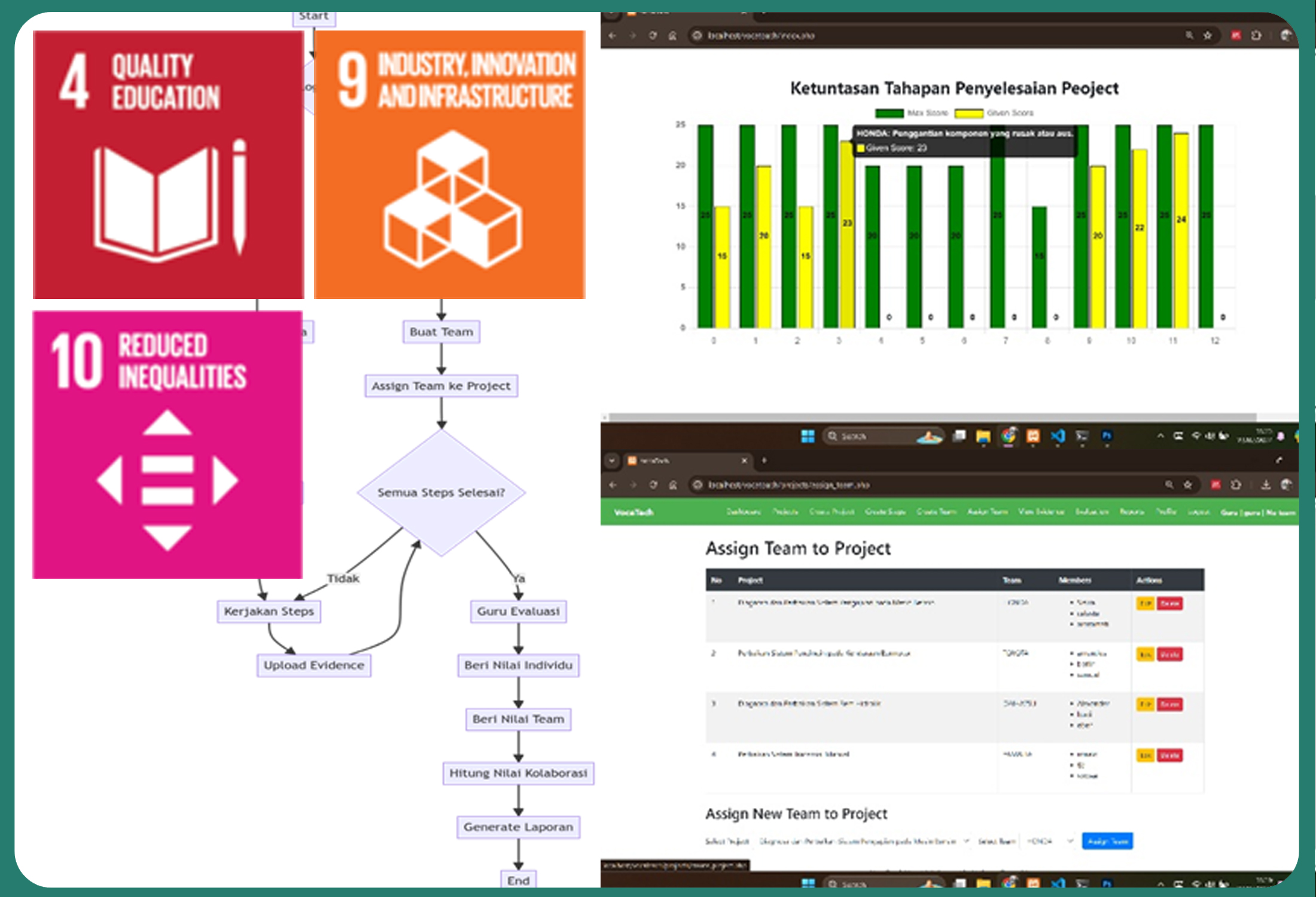Open Assign Team in VocaTech navbar
The width and height of the screenshot is (1316, 897).
[x=988, y=512]
